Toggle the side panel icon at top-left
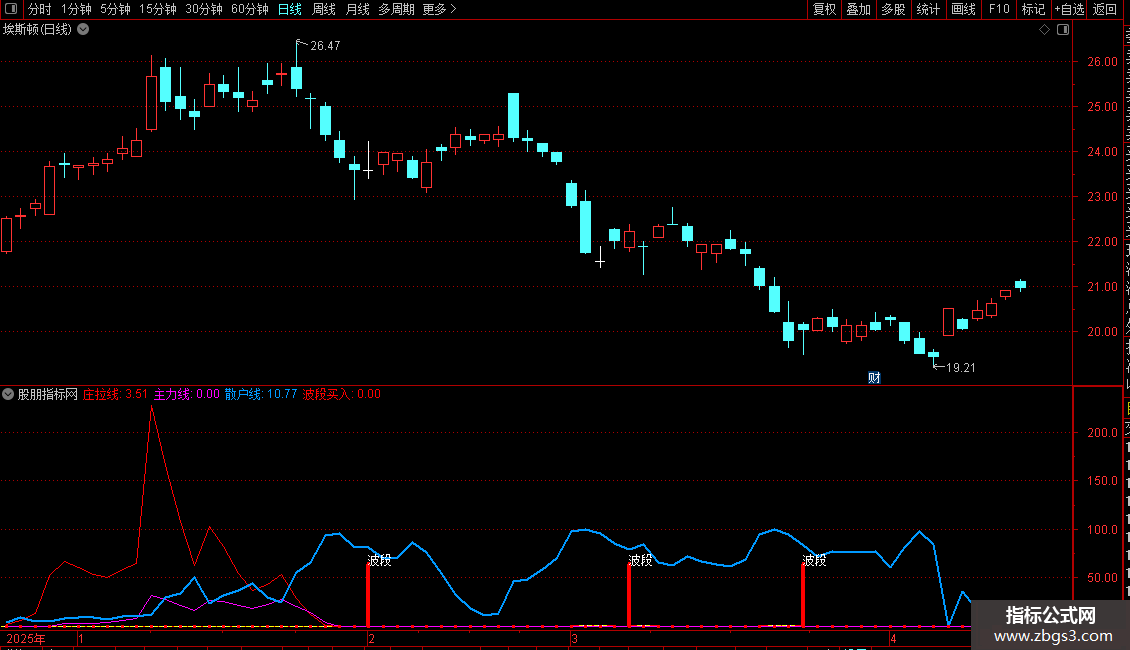Image resolution: width=1130 pixels, height=650 pixels. point(11,9)
